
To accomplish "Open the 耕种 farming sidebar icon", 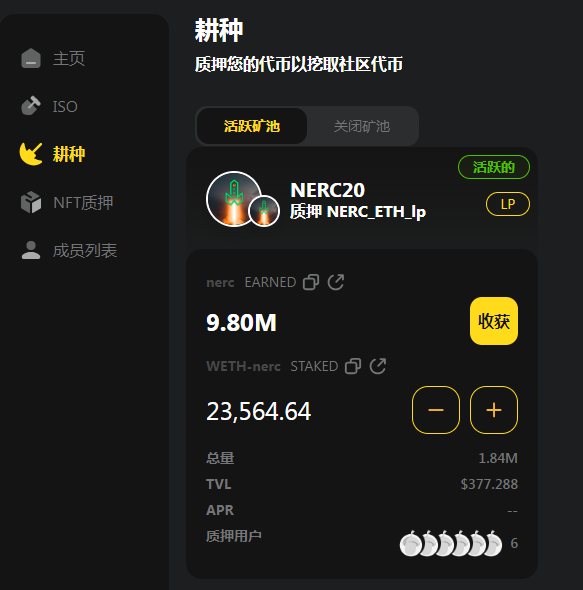I will pos(31,154).
